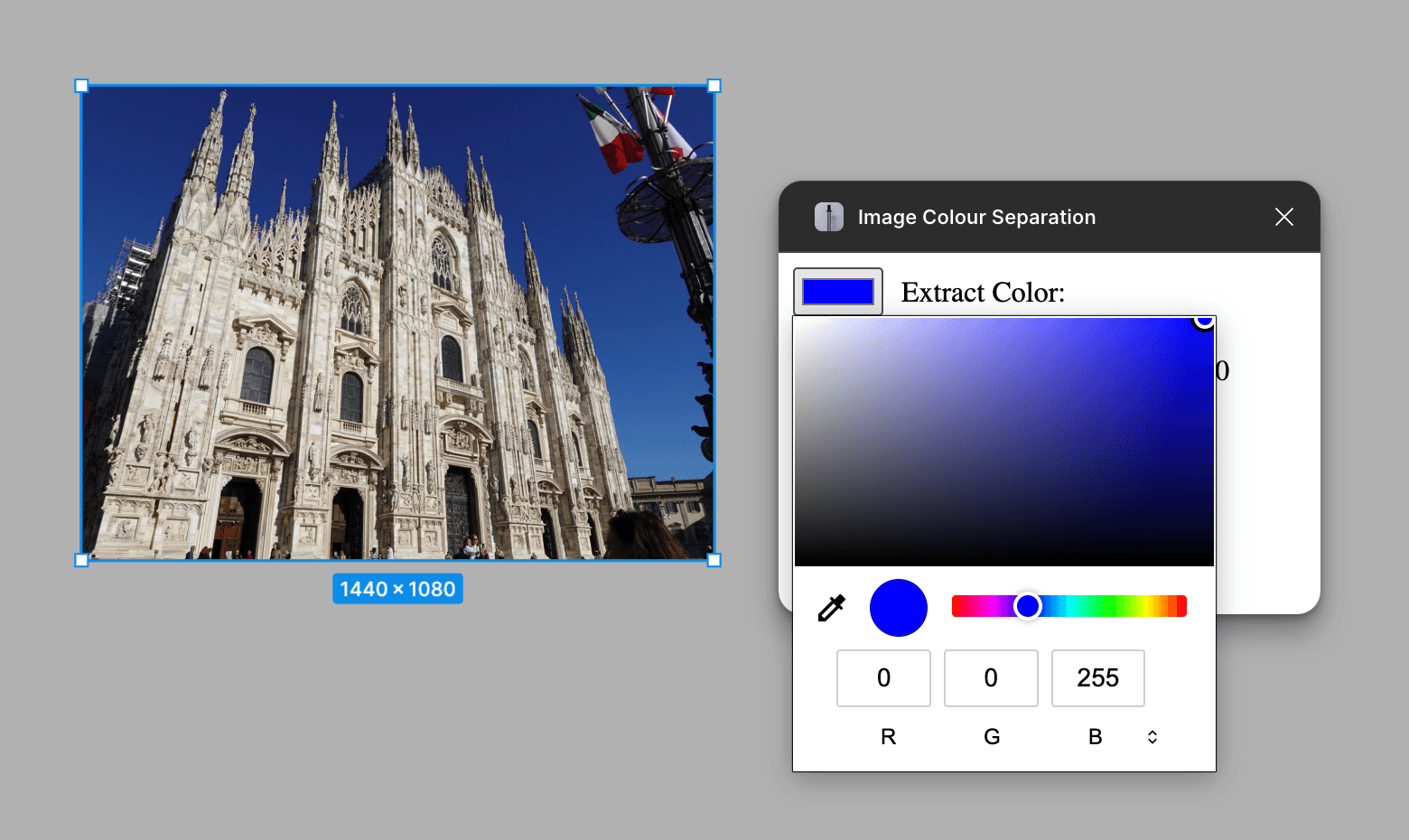The image size is (1409, 840).
Task: Click the G value input field
Action: (x=991, y=678)
